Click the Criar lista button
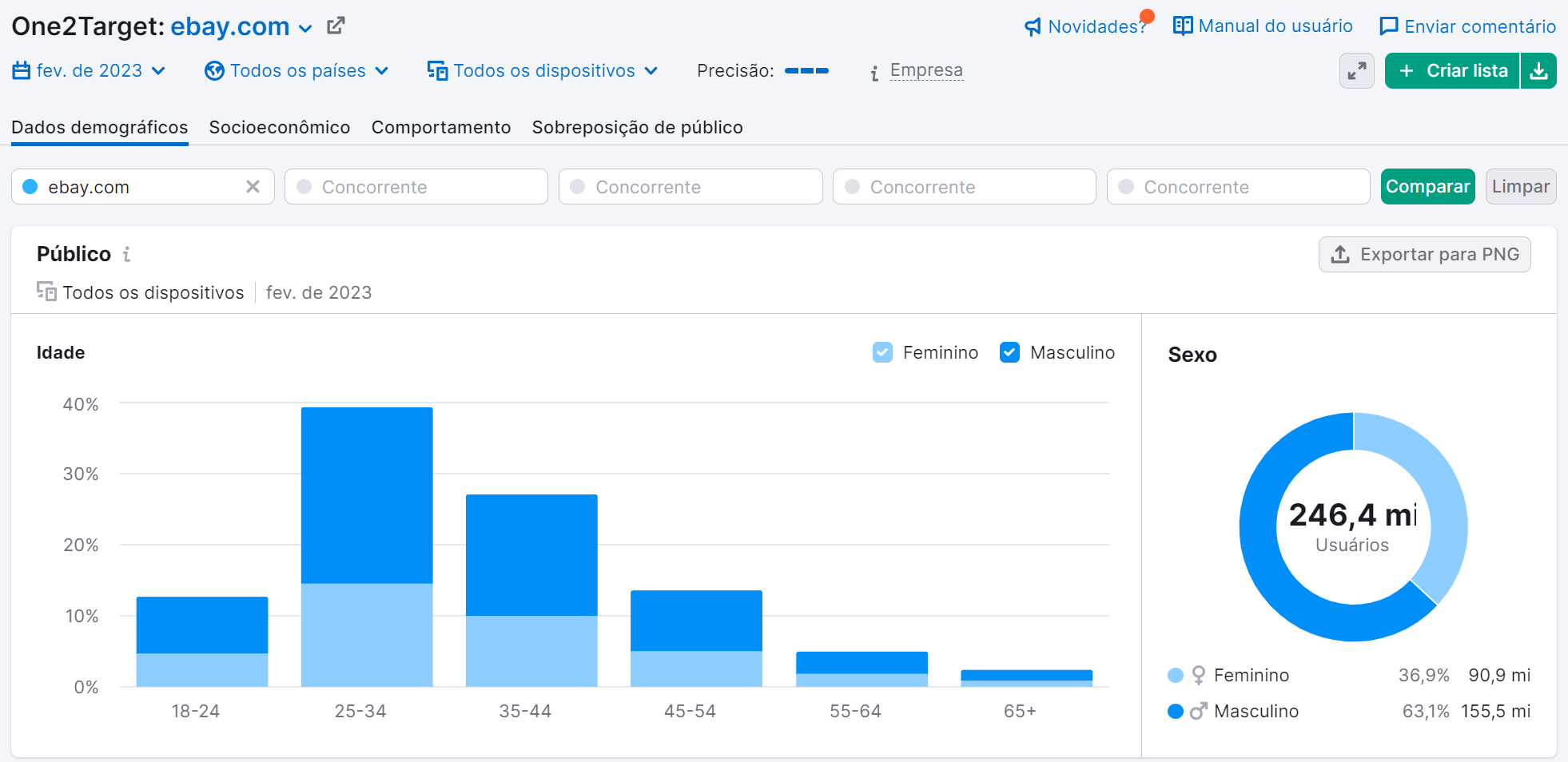This screenshot has height=762, width=1568. pyautogui.click(x=1452, y=71)
